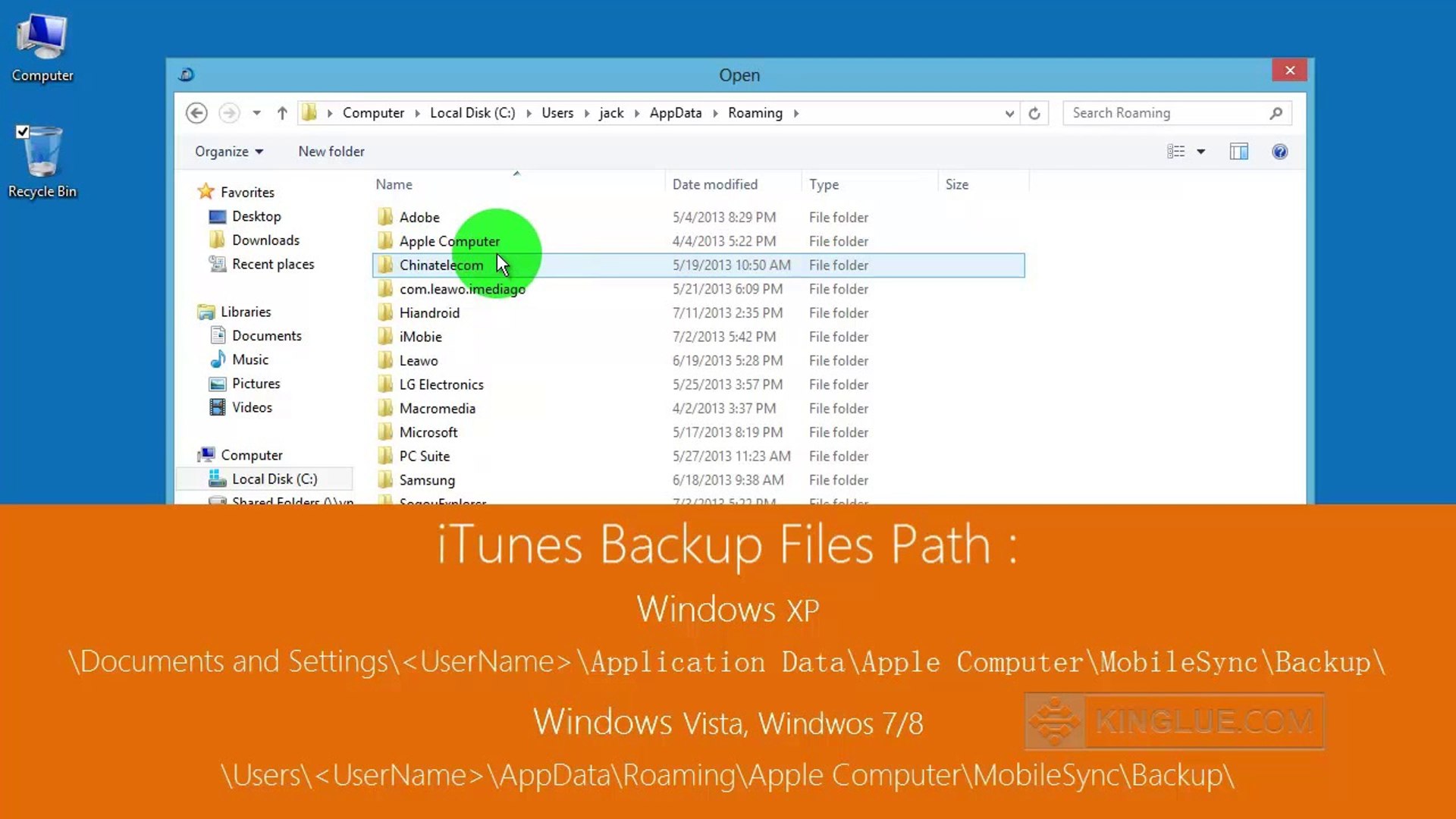Screen dimensions: 1456x819
Task: Click the Apple Computer folder icon
Action: point(385,241)
